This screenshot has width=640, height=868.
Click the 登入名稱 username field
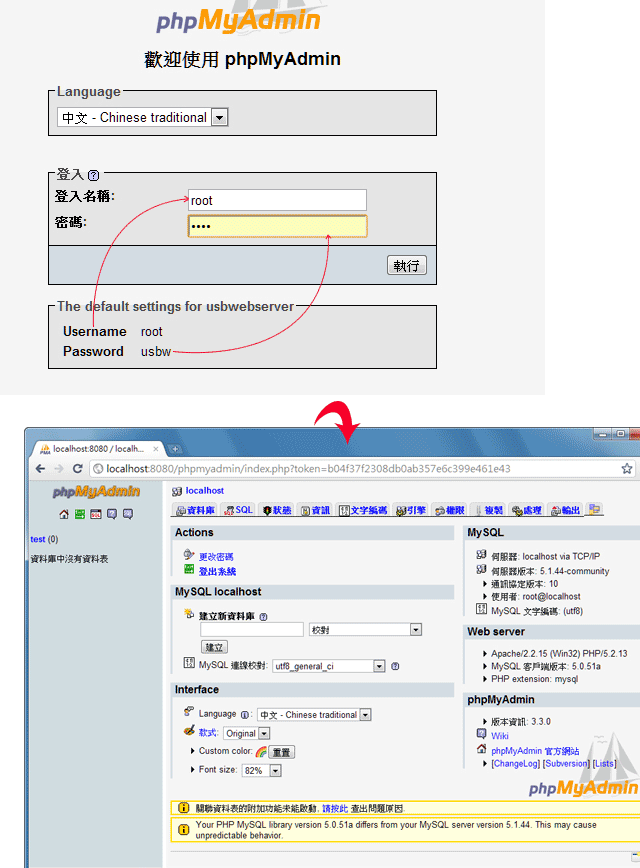[277, 200]
